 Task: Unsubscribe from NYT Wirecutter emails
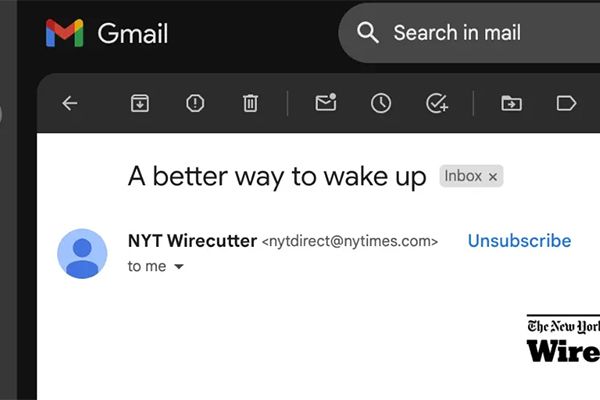519,241
